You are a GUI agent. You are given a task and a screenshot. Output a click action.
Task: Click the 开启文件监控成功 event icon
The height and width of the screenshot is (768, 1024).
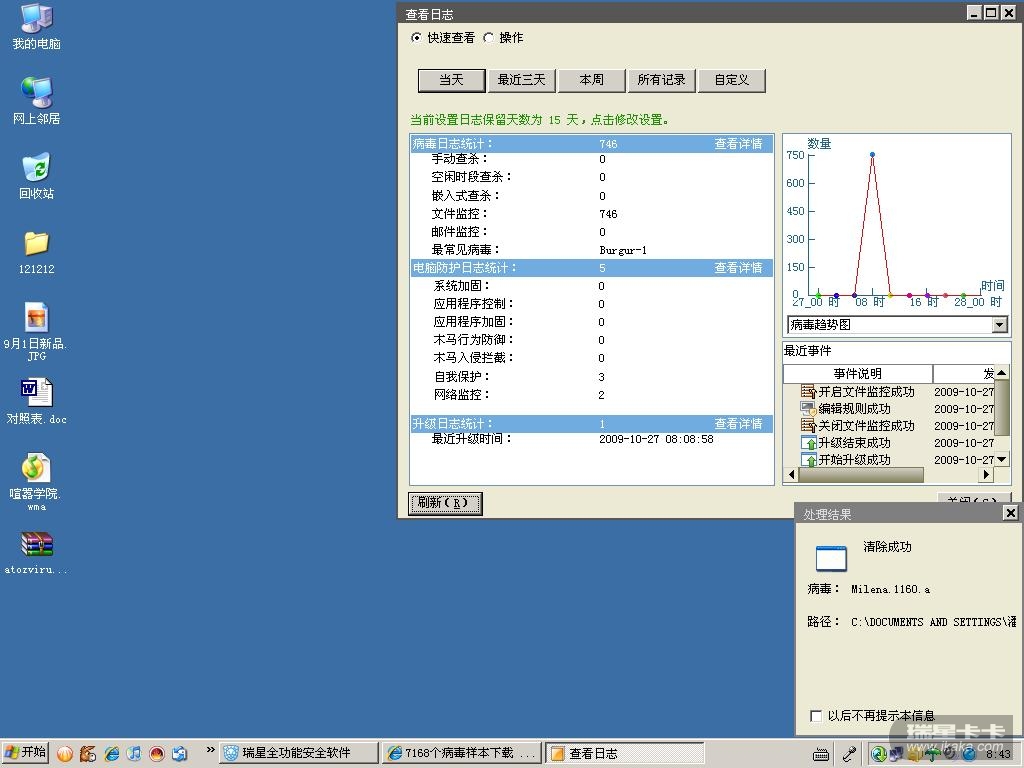click(809, 392)
